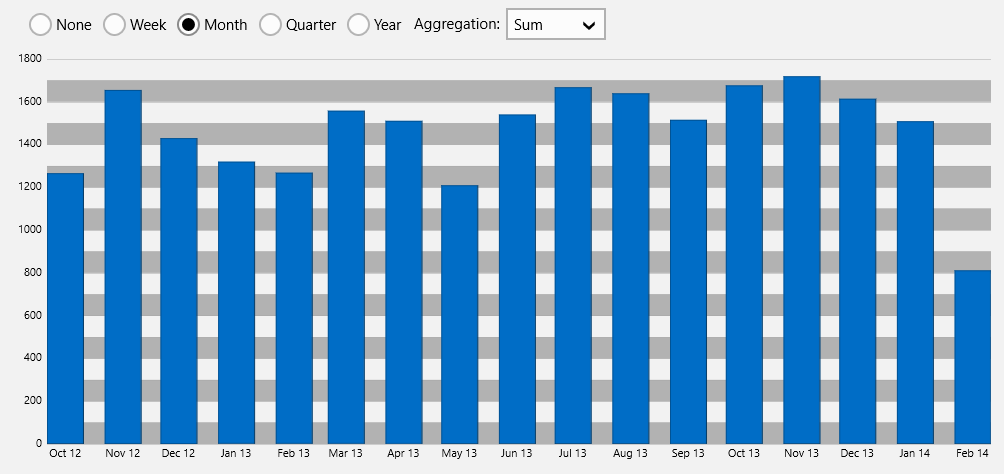Click the Dec 12 bar
This screenshot has width=1004, height=474.
(179, 291)
